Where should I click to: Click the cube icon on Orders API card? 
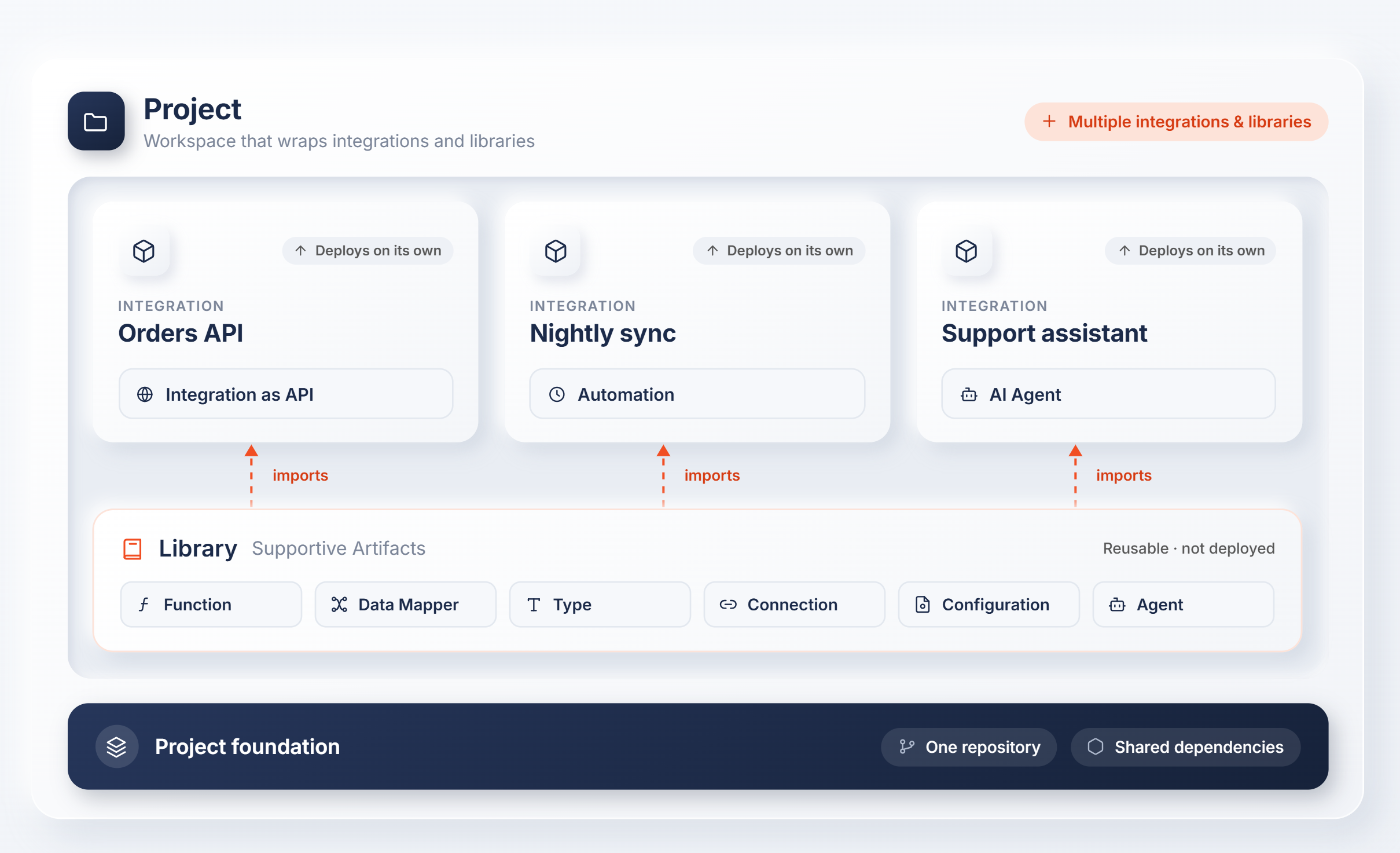pos(144,251)
